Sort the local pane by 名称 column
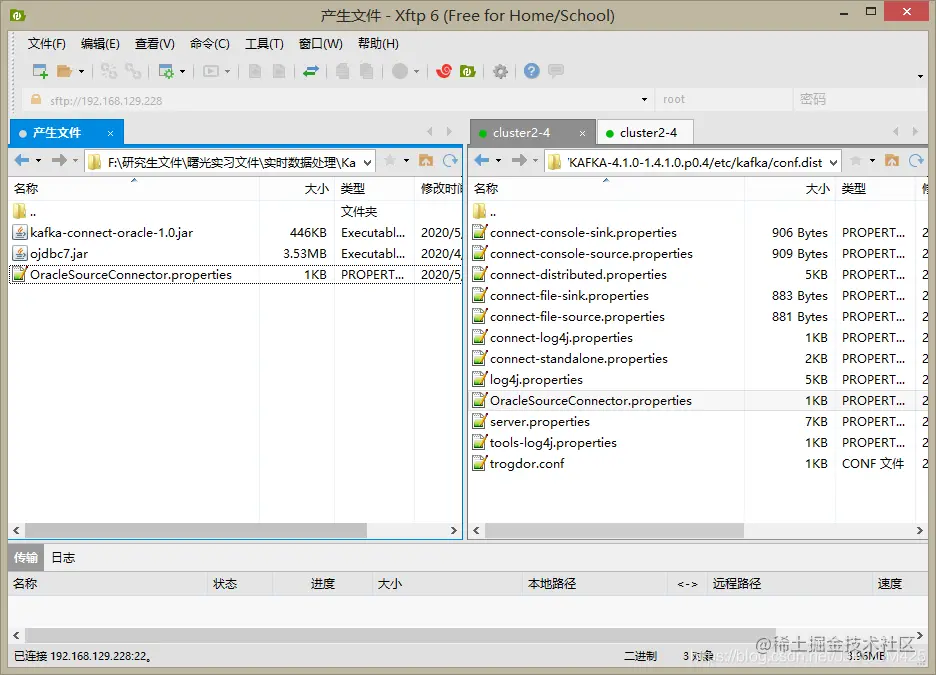Screen dimensions: 936x675 (x=134, y=189)
